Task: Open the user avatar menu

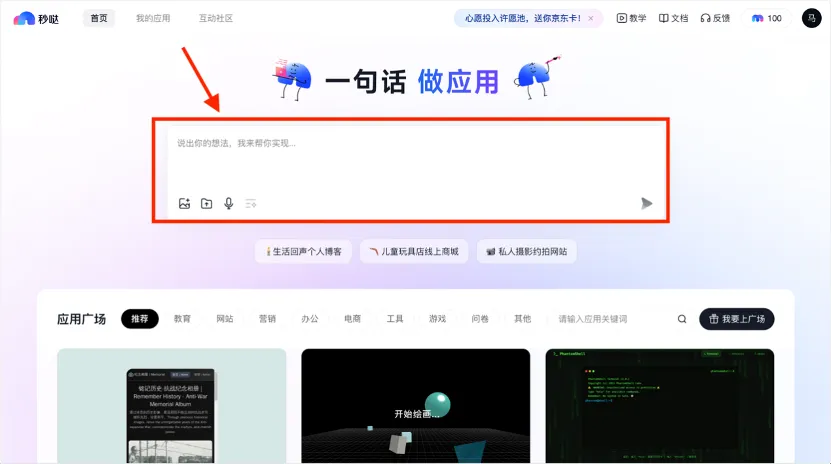Action: (x=811, y=18)
